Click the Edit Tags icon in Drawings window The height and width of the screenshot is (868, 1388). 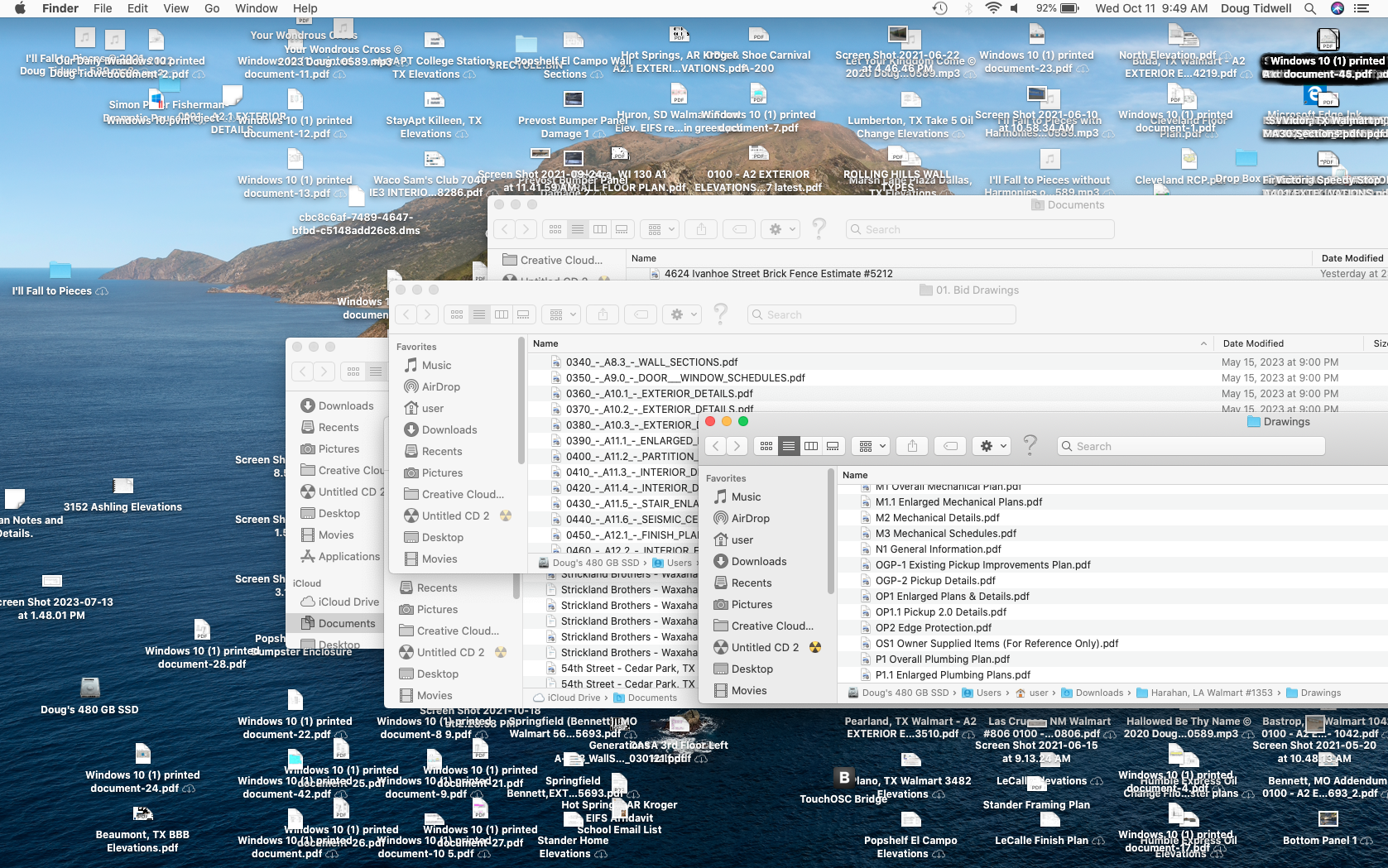[951, 446]
